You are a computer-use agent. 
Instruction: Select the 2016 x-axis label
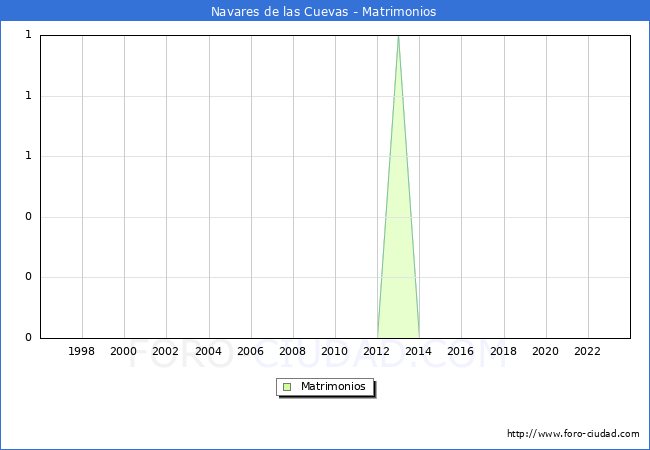pos(461,351)
